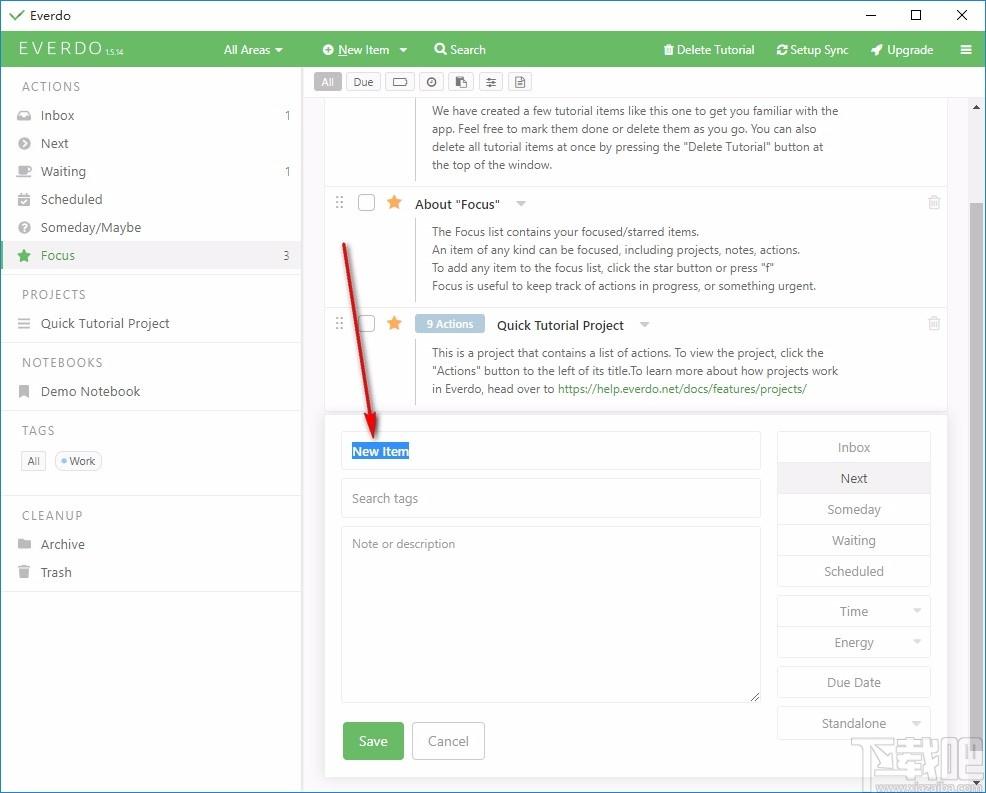The width and height of the screenshot is (986, 793).
Task: Click the notes filter icon in toolbar
Action: (x=519, y=82)
